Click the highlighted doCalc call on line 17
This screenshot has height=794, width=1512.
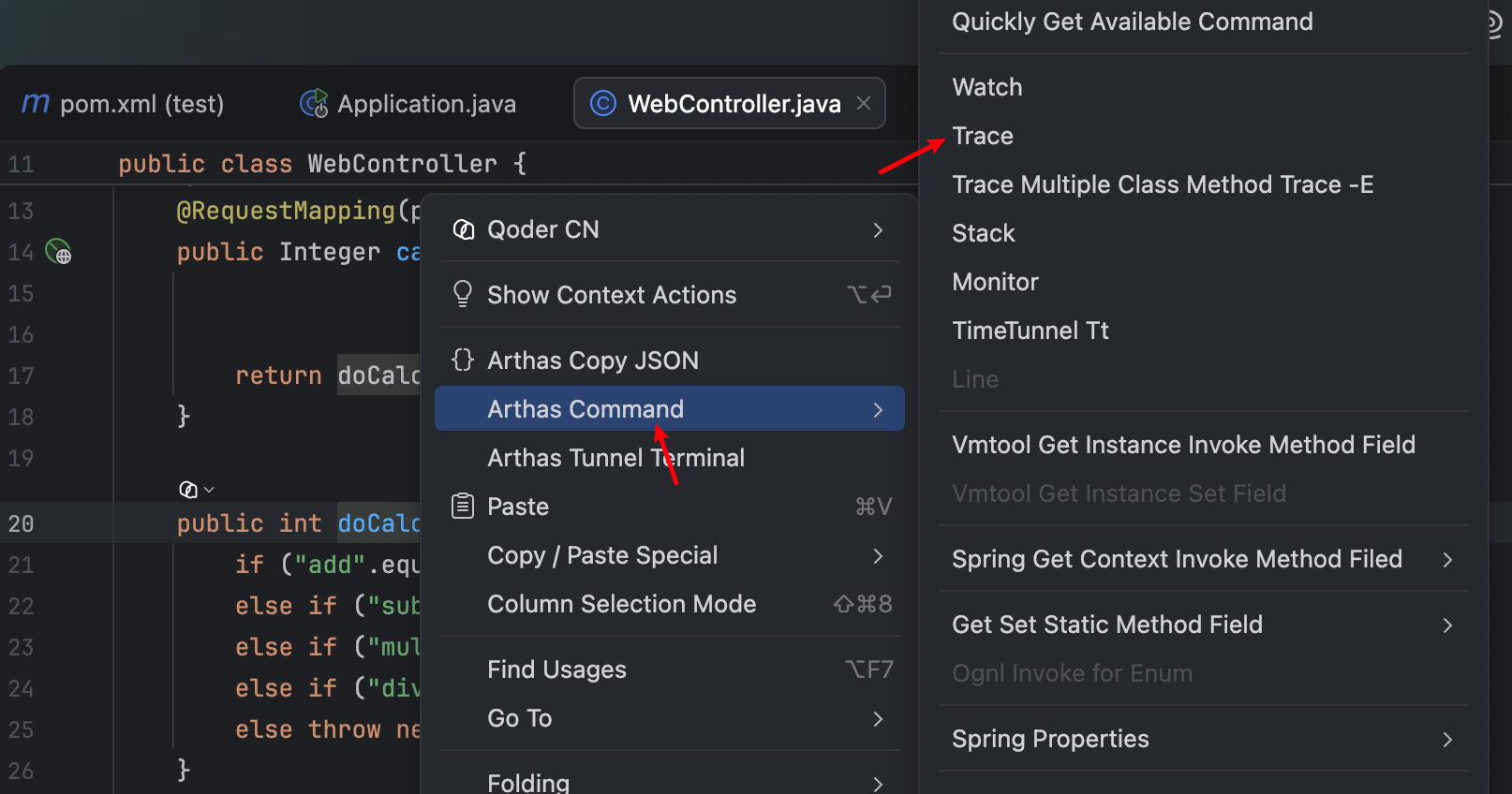click(x=379, y=375)
